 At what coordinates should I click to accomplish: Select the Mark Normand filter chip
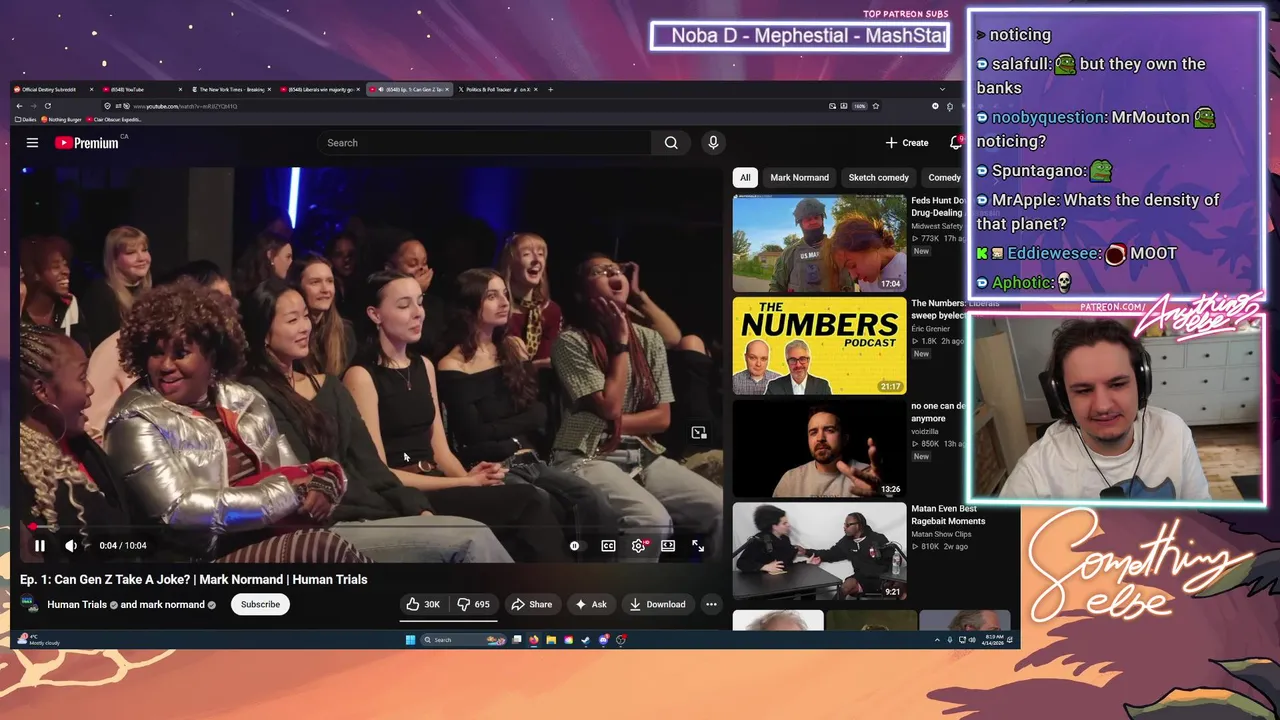click(799, 178)
